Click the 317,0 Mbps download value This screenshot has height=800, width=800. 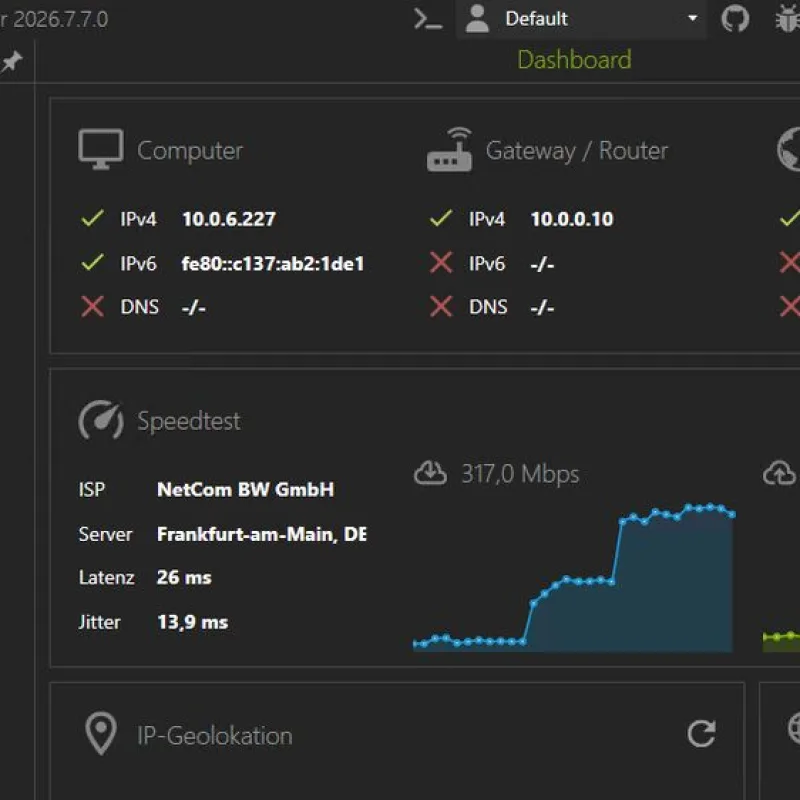pos(520,474)
